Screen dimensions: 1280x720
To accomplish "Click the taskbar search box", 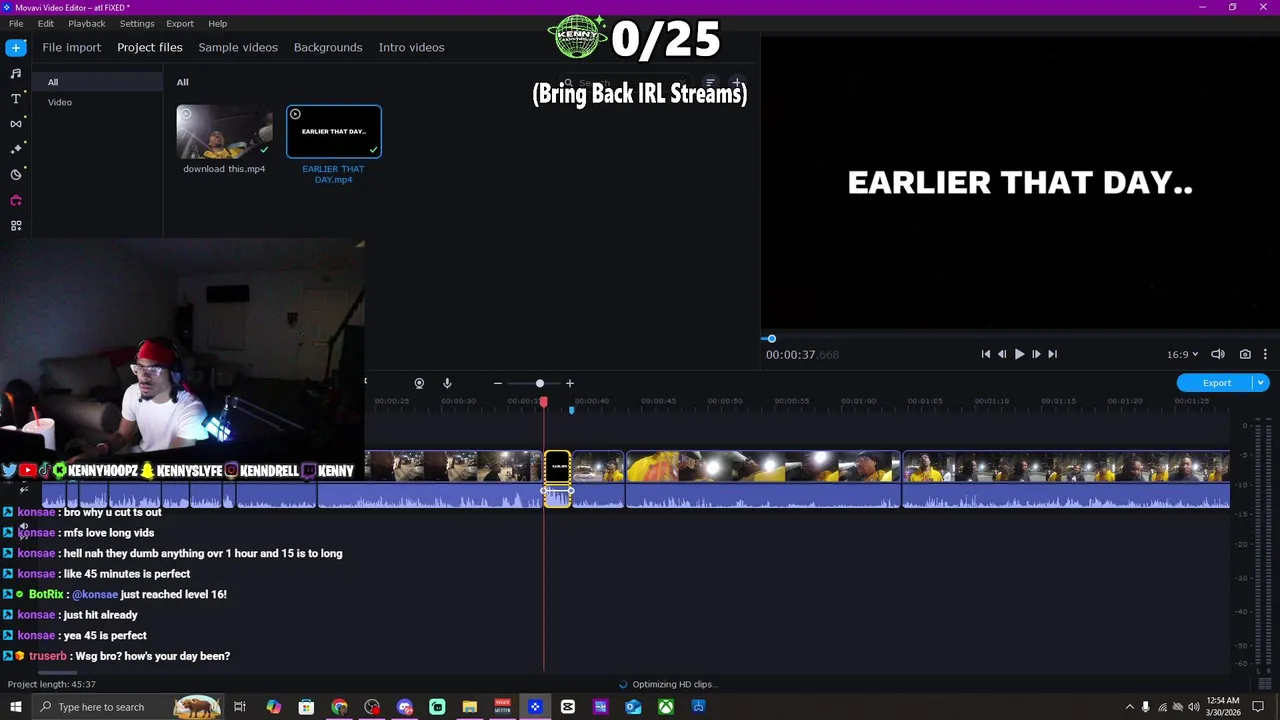I will tap(127, 707).
